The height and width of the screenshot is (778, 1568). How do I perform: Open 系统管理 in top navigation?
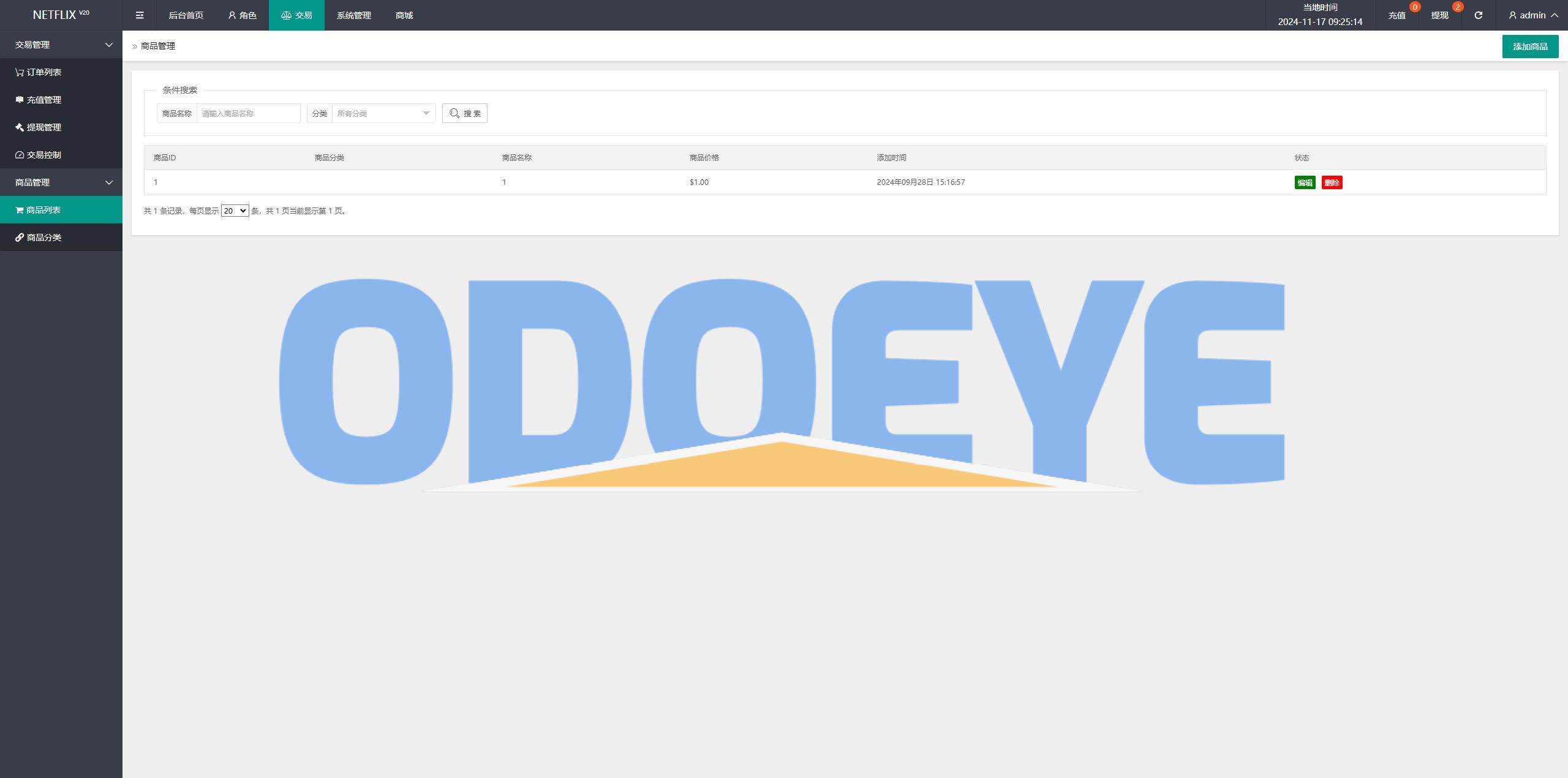pyautogui.click(x=353, y=15)
